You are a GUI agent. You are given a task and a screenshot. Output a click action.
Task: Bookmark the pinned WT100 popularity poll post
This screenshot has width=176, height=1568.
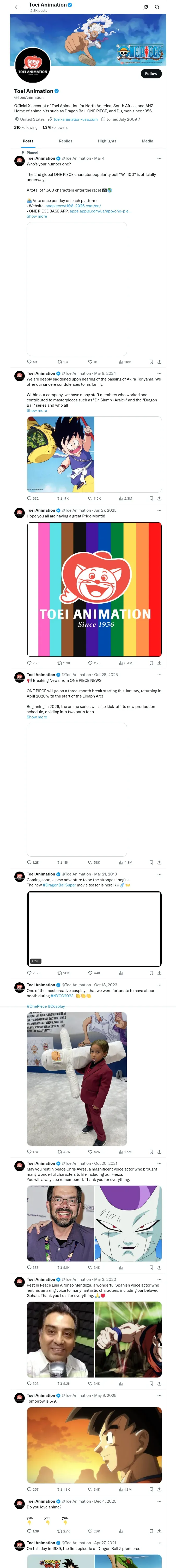point(151,362)
